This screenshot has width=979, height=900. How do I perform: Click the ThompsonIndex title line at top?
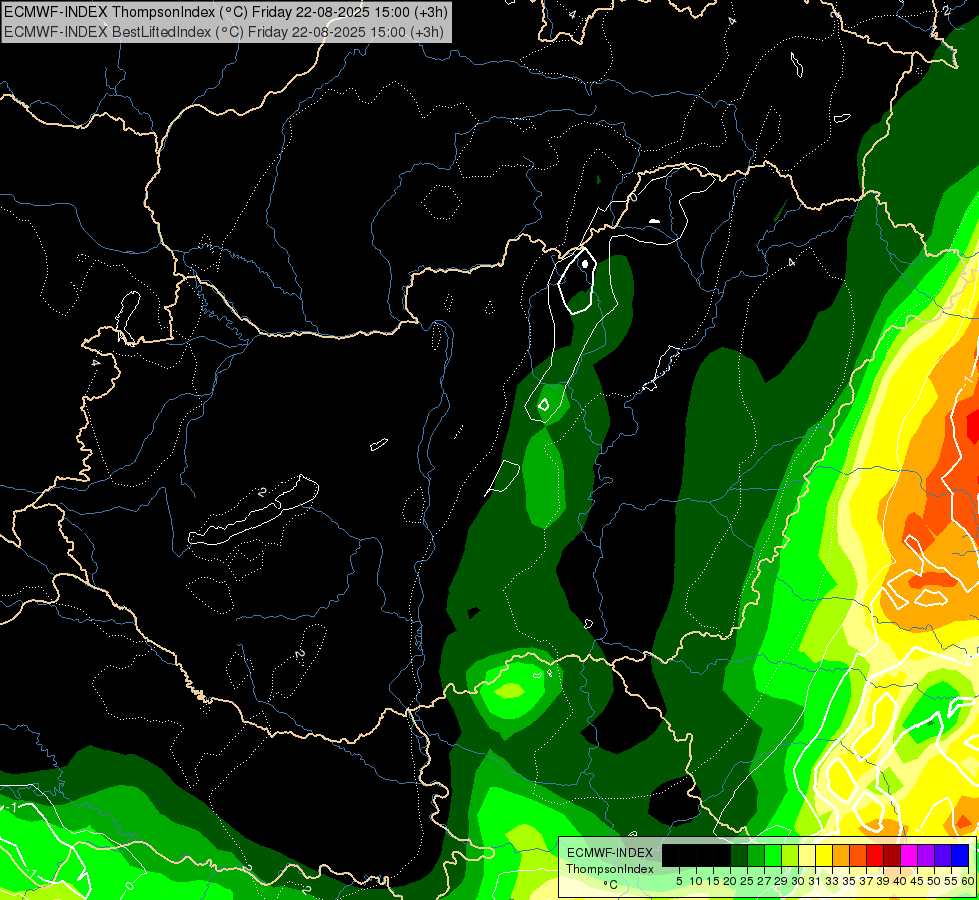(225, 11)
